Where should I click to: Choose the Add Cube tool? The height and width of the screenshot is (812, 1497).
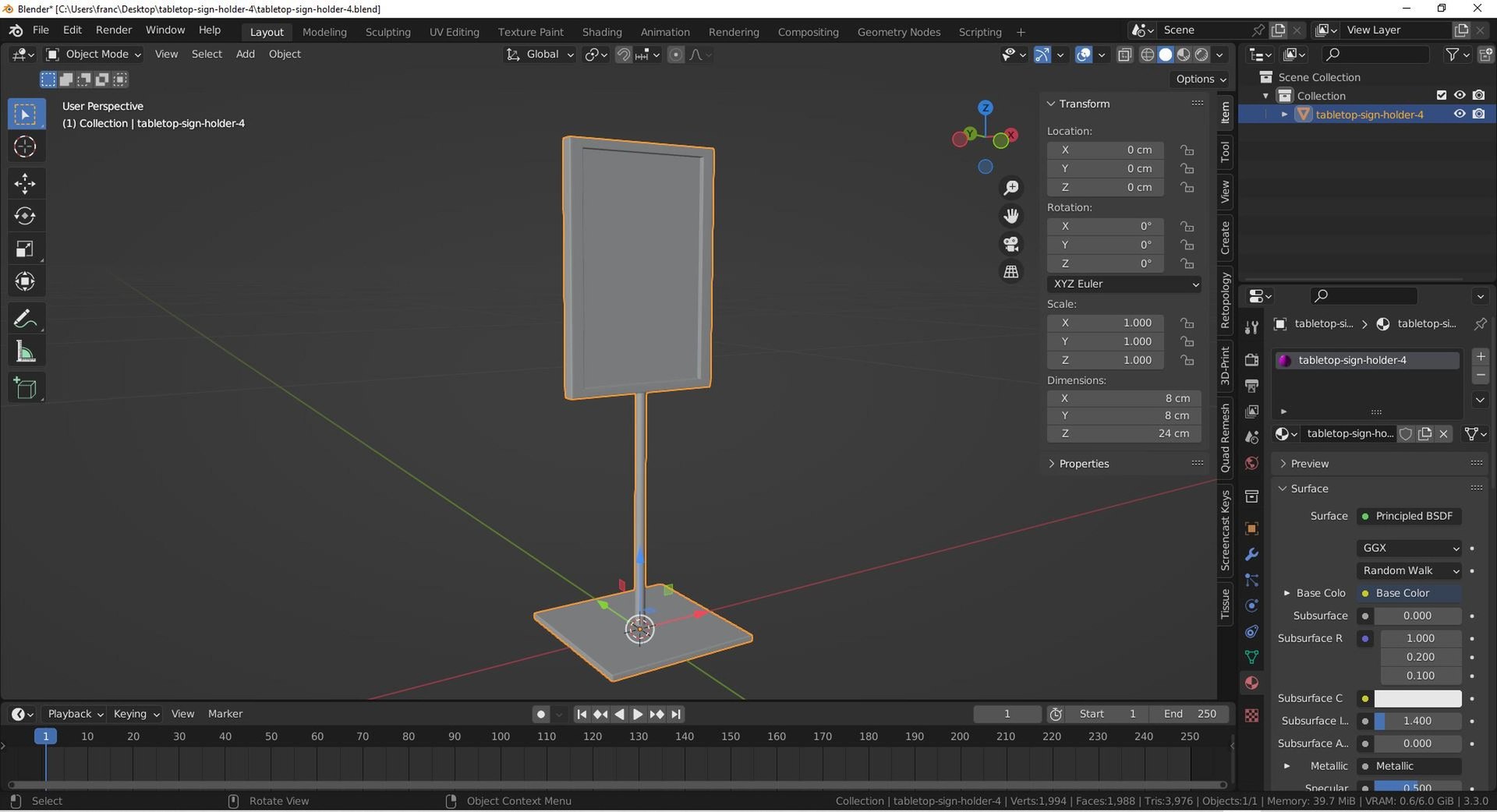coord(25,388)
